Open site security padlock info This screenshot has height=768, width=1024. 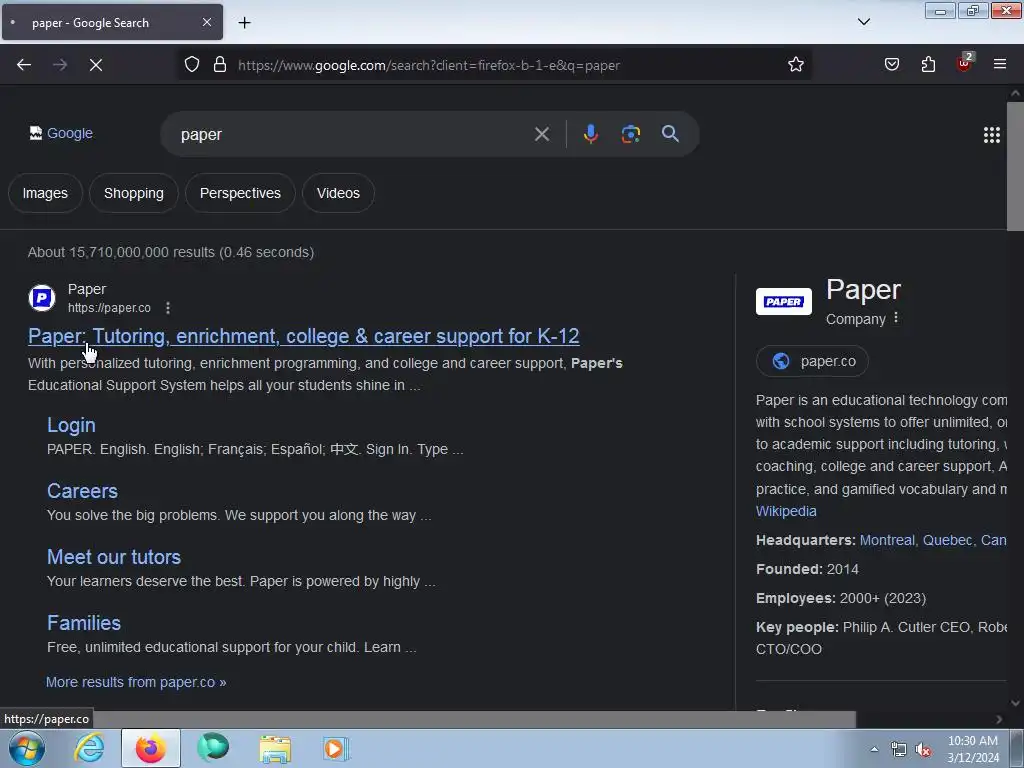(x=220, y=65)
